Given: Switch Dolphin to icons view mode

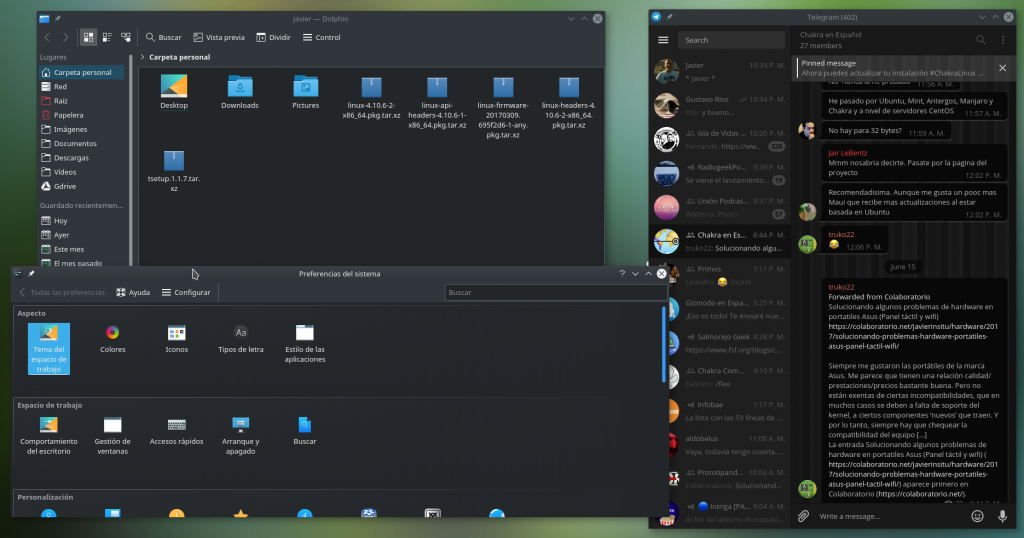Looking at the screenshot, I should coord(88,37).
